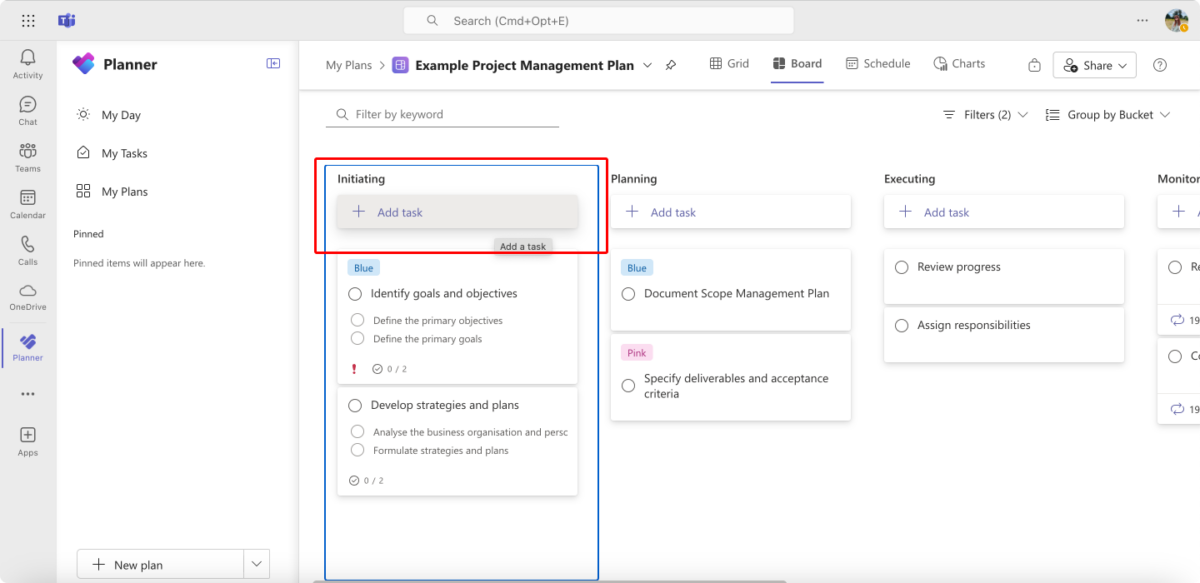Open the Teams channels icon
Viewport: 1200px width, 583px height.
pos(27,155)
